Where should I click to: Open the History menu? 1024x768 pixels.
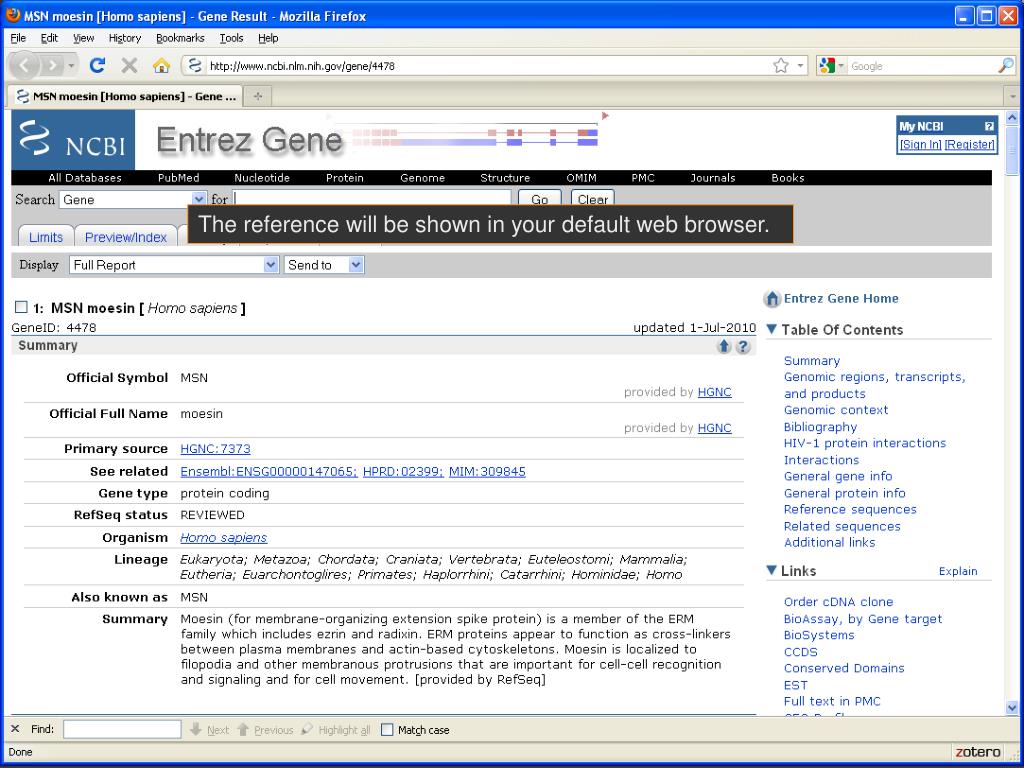pos(125,38)
